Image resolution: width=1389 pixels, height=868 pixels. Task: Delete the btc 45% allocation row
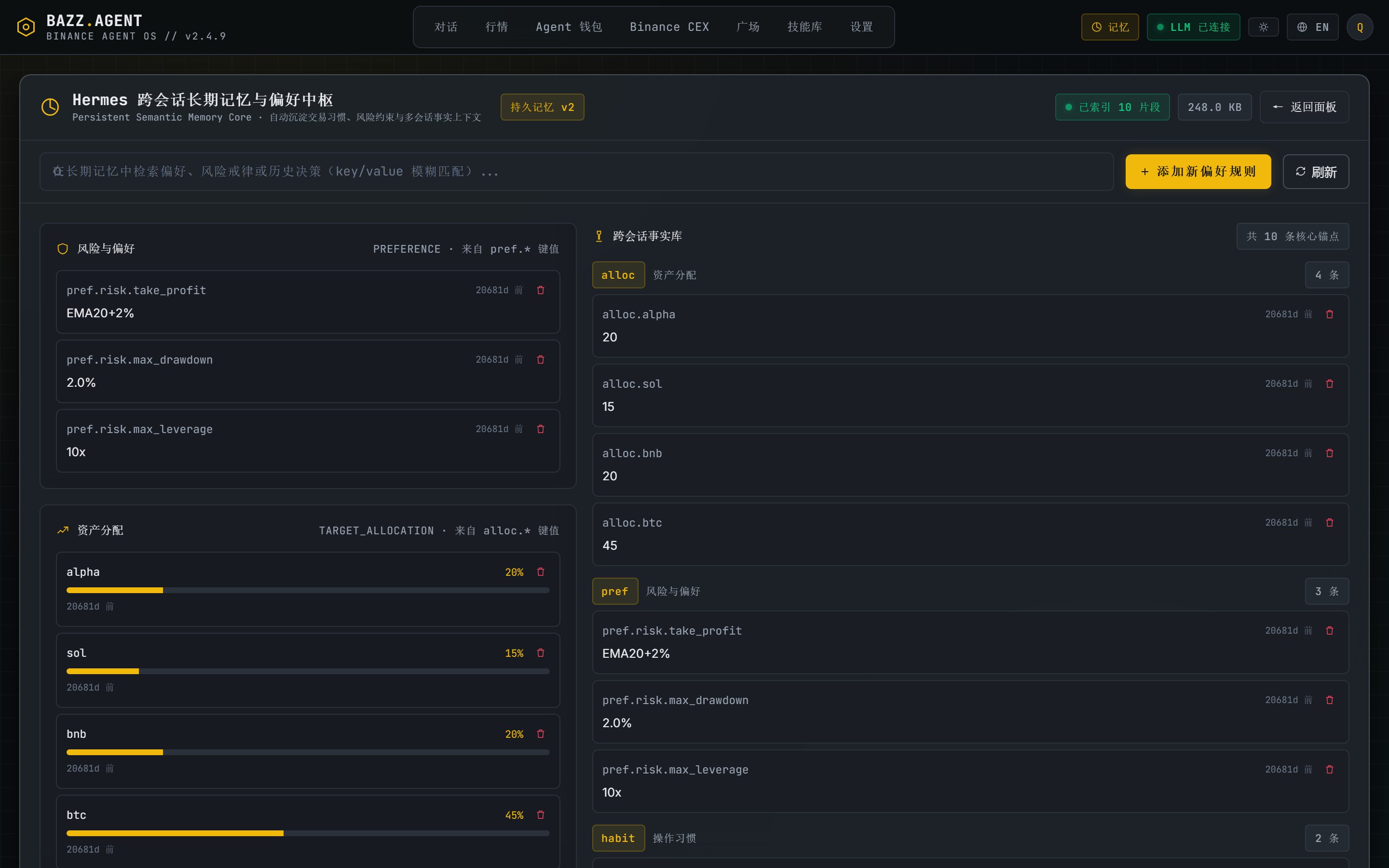click(540, 814)
